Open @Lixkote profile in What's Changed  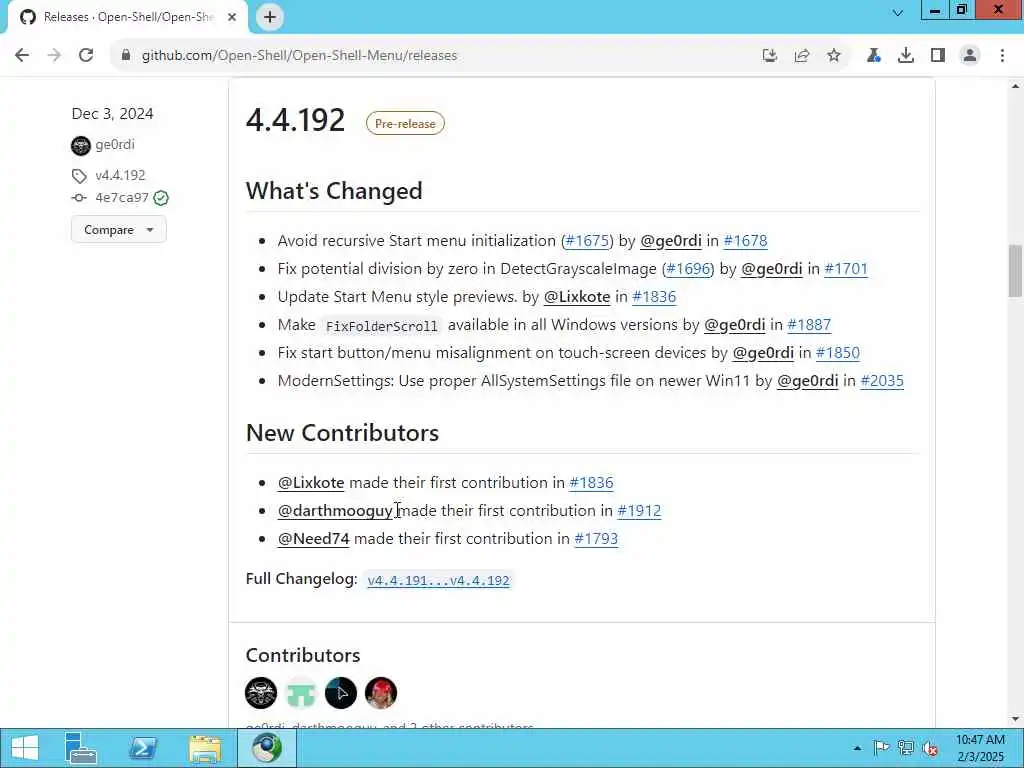coord(577,297)
